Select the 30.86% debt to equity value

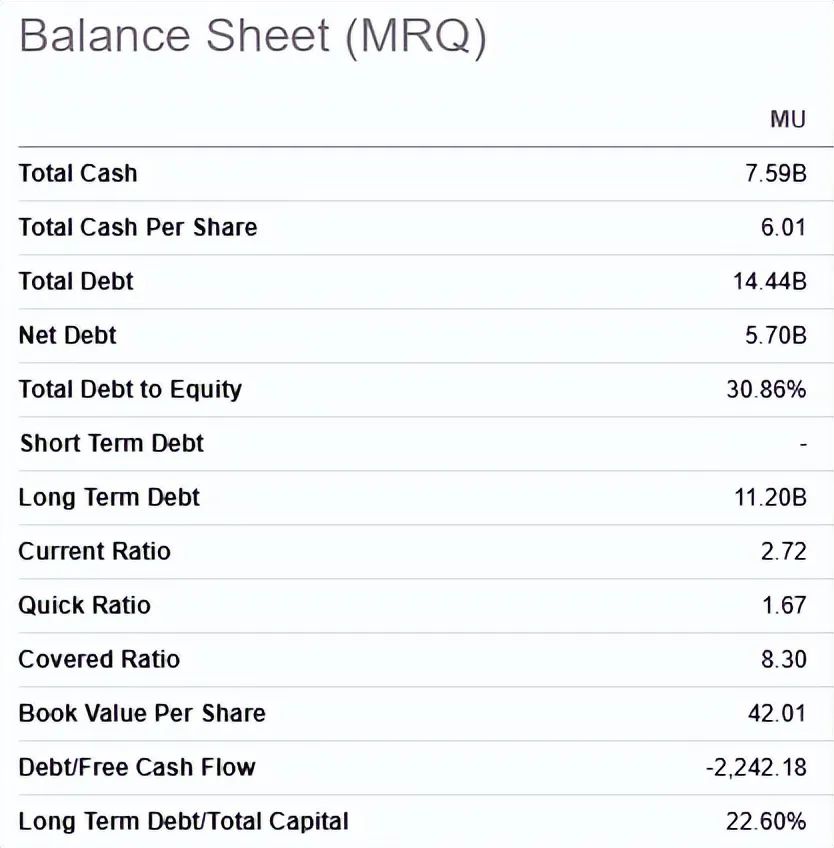(766, 389)
